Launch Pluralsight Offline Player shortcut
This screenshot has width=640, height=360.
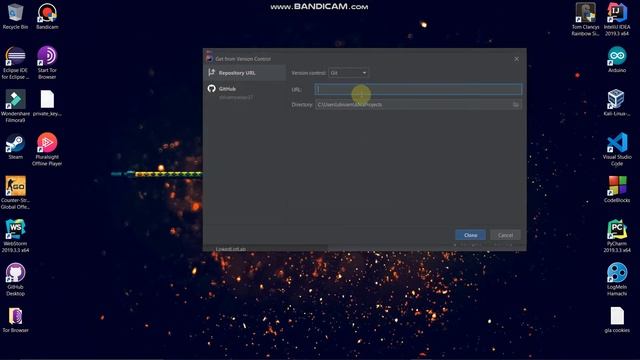tap(47, 149)
